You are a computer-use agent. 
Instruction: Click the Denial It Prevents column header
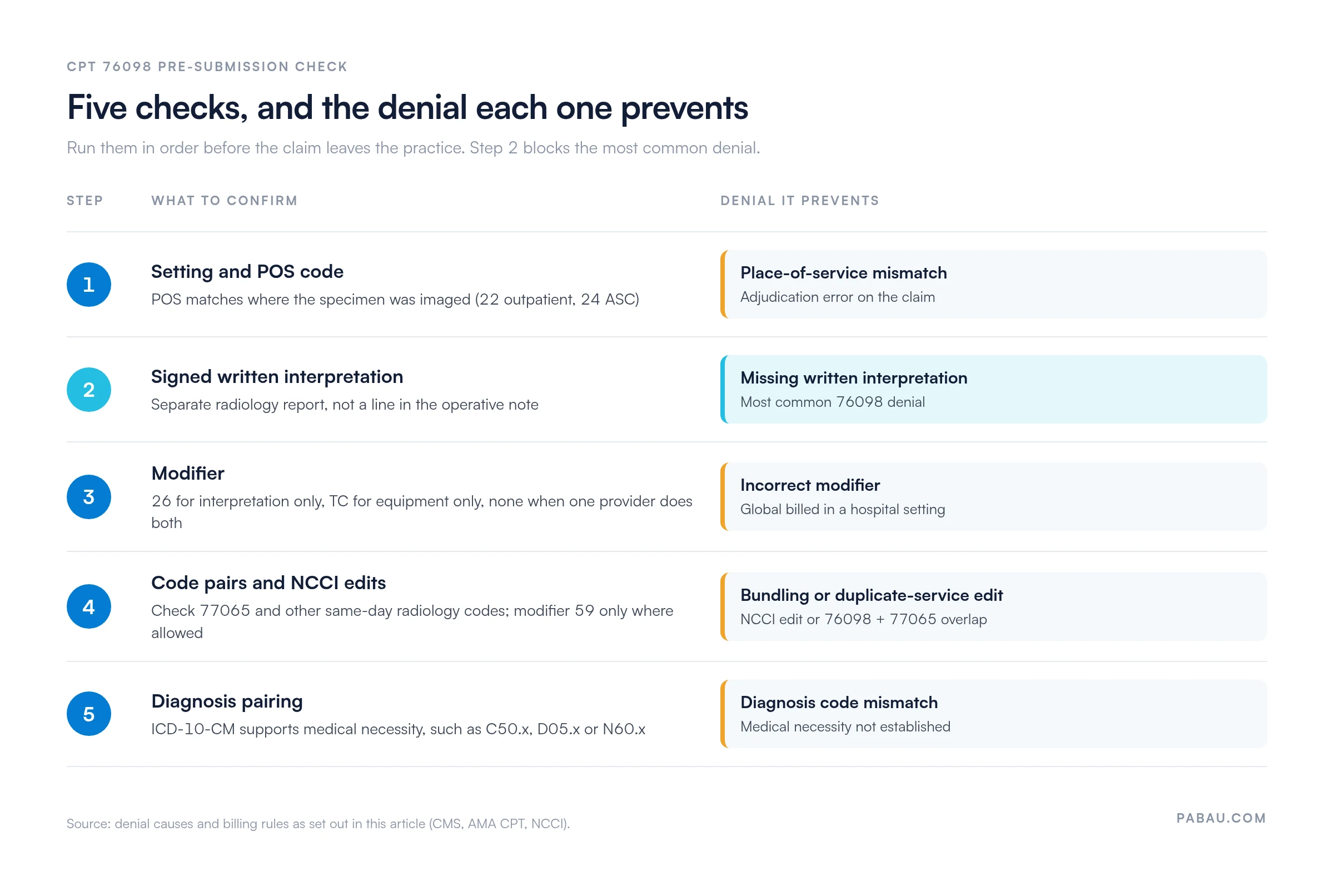(x=800, y=201)
